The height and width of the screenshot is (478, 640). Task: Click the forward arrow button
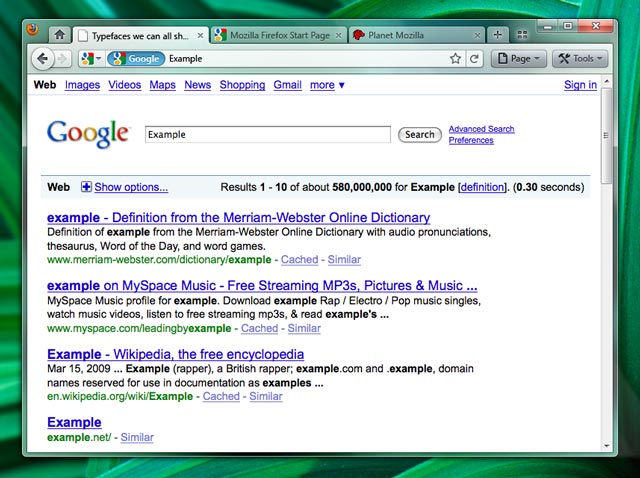(x=62, y=59)
